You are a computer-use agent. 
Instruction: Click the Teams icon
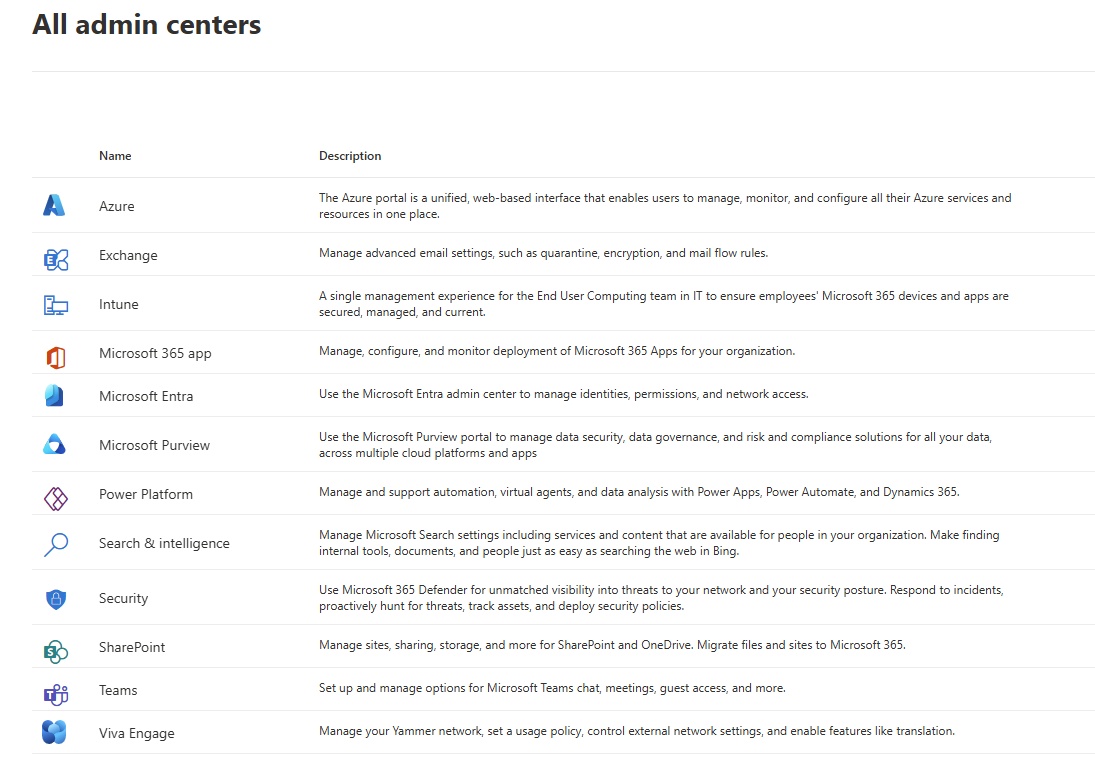click(x=55, y=694)
